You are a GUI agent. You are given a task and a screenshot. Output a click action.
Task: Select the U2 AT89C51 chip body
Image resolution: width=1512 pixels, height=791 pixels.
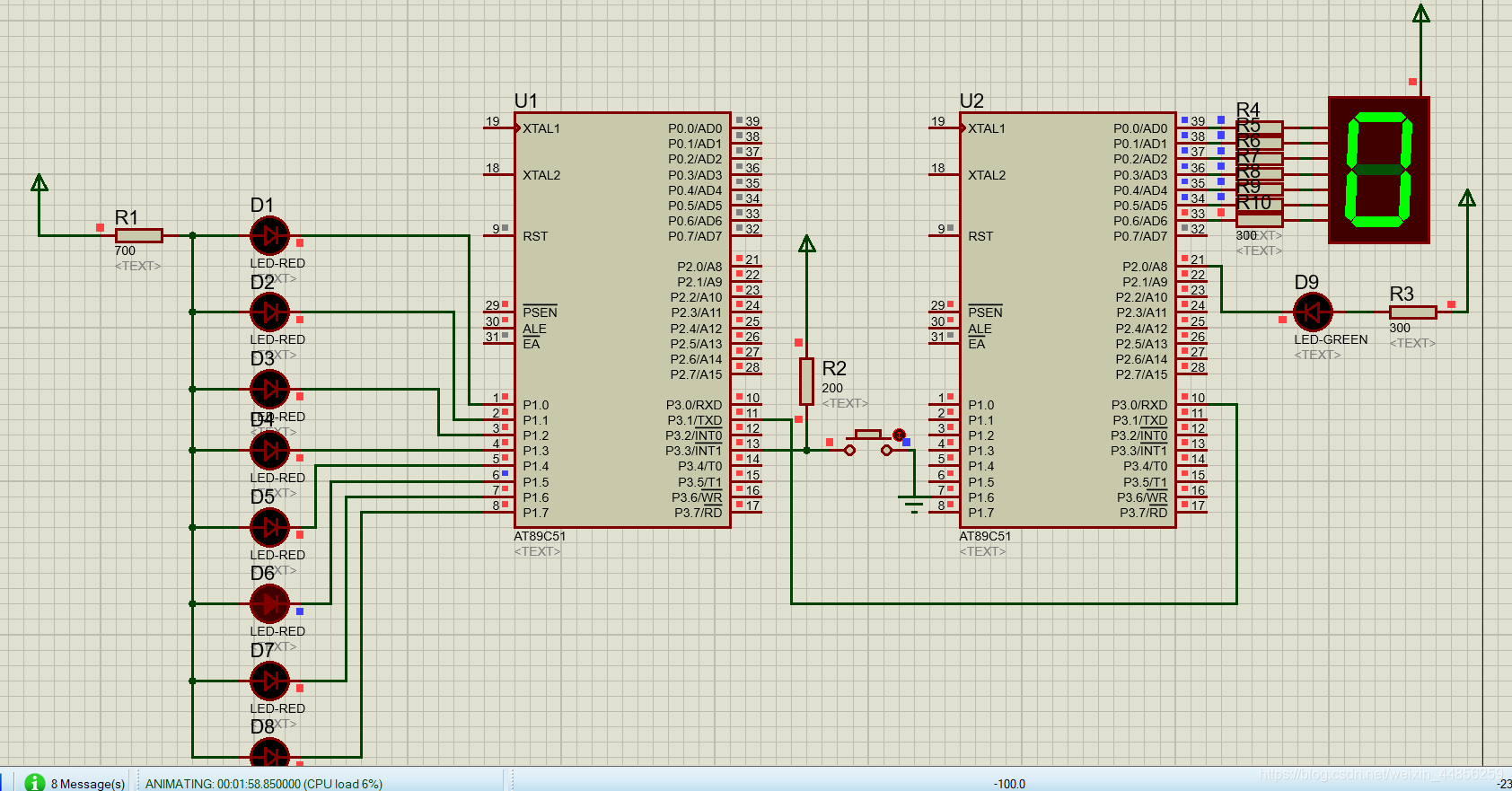tap(1068, 320)
